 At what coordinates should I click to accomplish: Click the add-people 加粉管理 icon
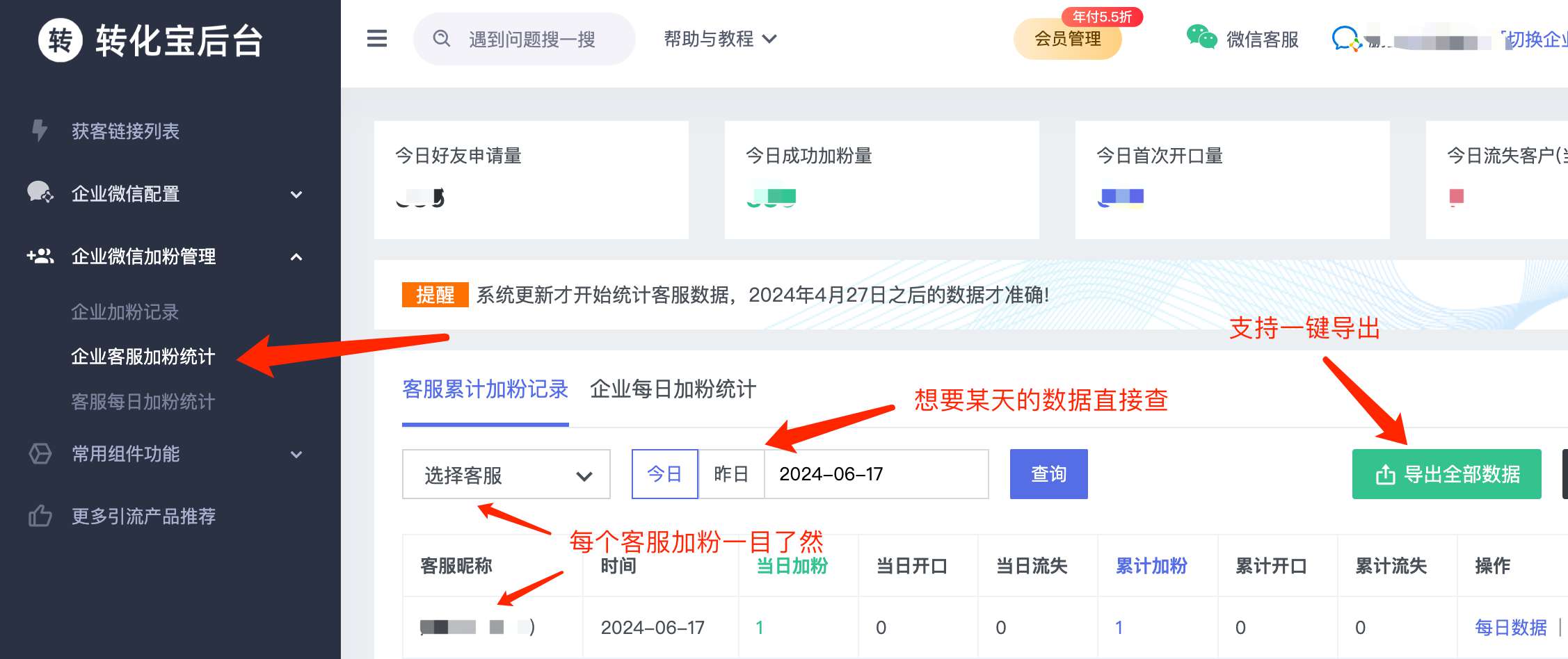pos(40,256)
